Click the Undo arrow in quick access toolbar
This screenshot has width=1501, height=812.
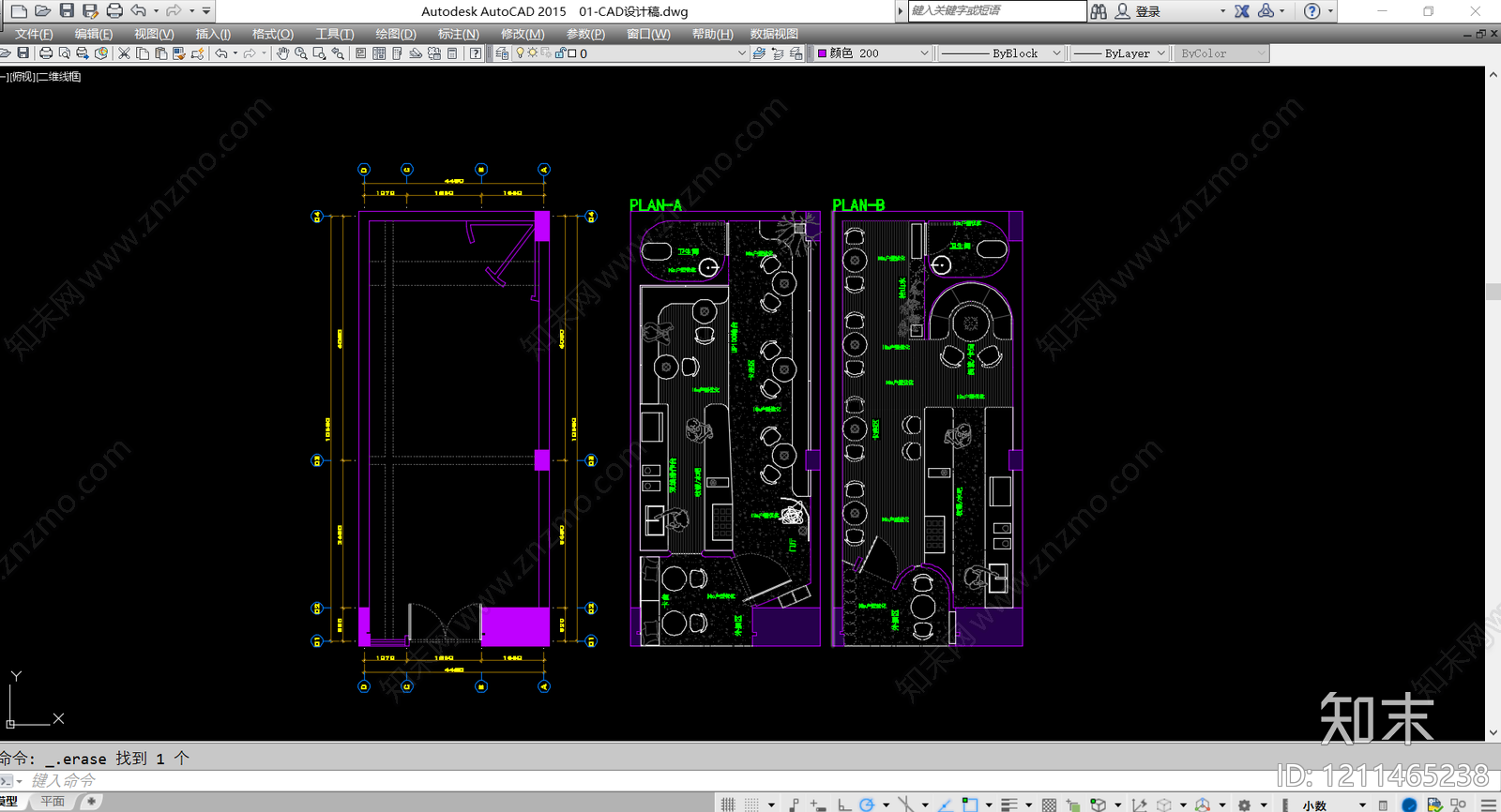coord(138,11)
